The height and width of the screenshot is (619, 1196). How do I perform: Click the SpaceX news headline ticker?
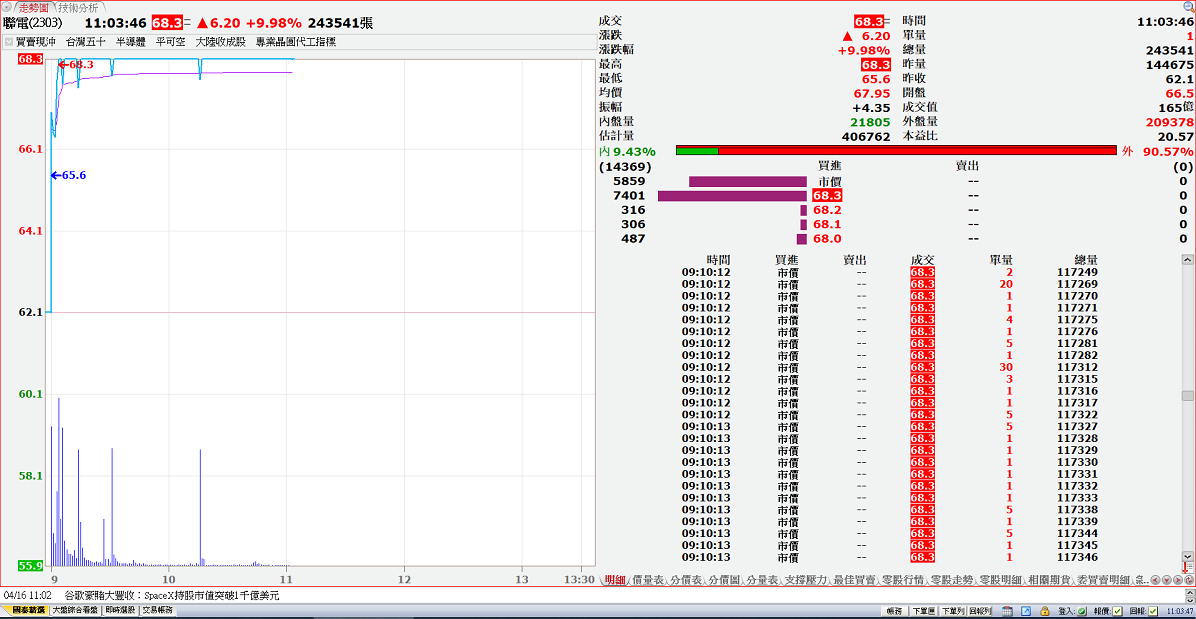(x=170, y=595)
